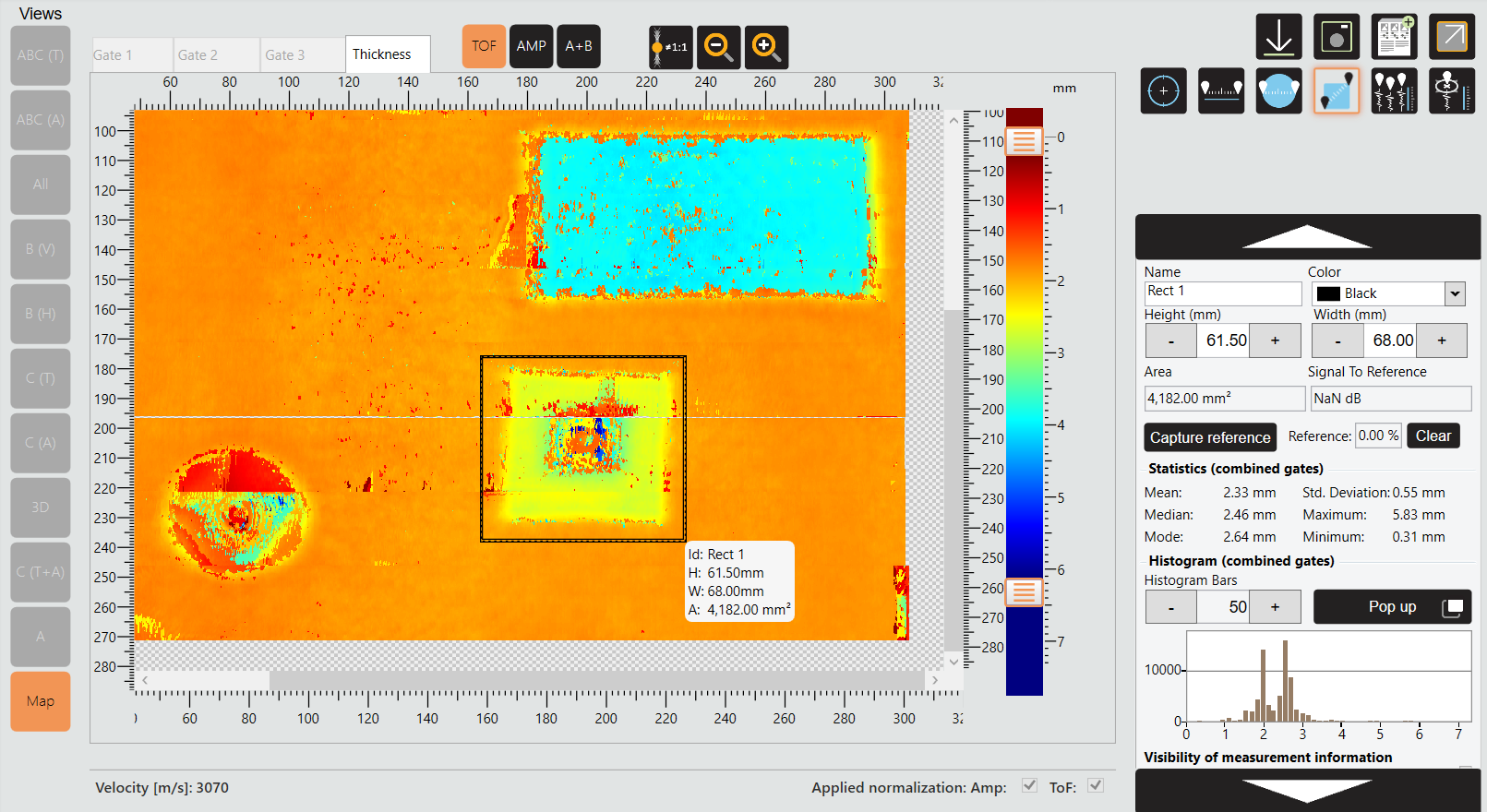Viewport: 1487px width, 812px height.
Task: Click the Capture reference button
Action: pyautogui.click(x=1209, y=437)
